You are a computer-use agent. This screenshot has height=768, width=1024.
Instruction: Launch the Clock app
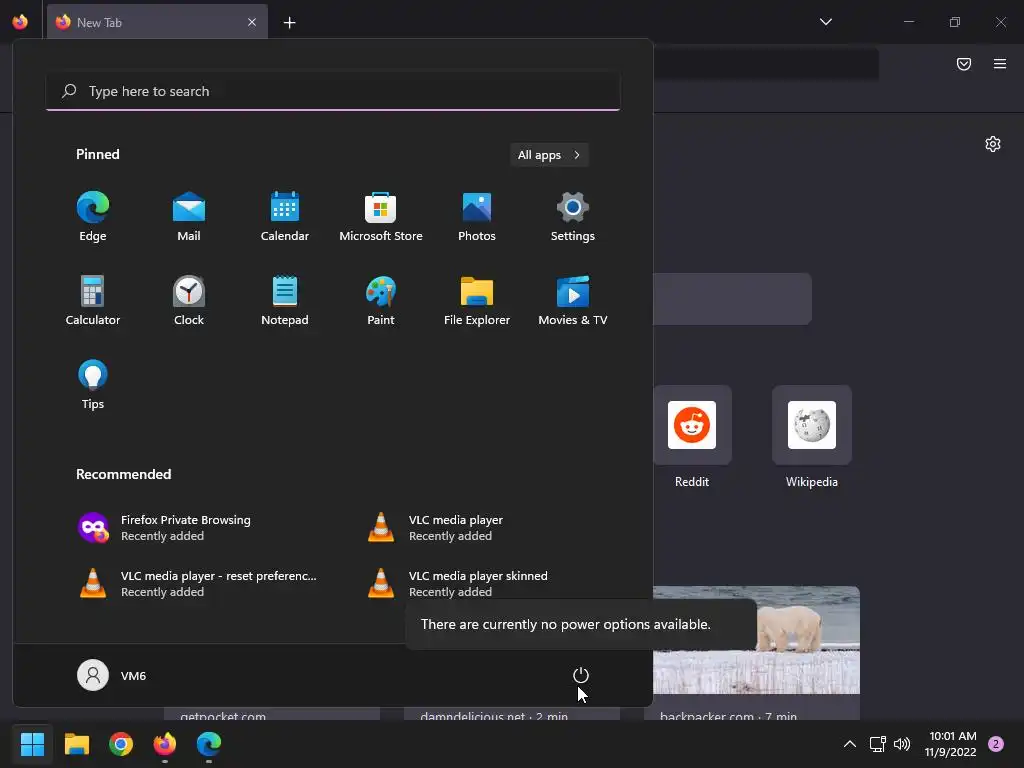click(x=189, y=300)
